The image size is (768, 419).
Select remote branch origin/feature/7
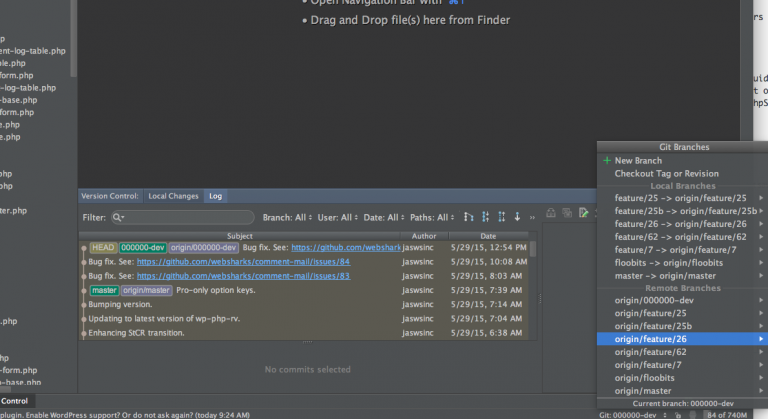click(682, 365)
